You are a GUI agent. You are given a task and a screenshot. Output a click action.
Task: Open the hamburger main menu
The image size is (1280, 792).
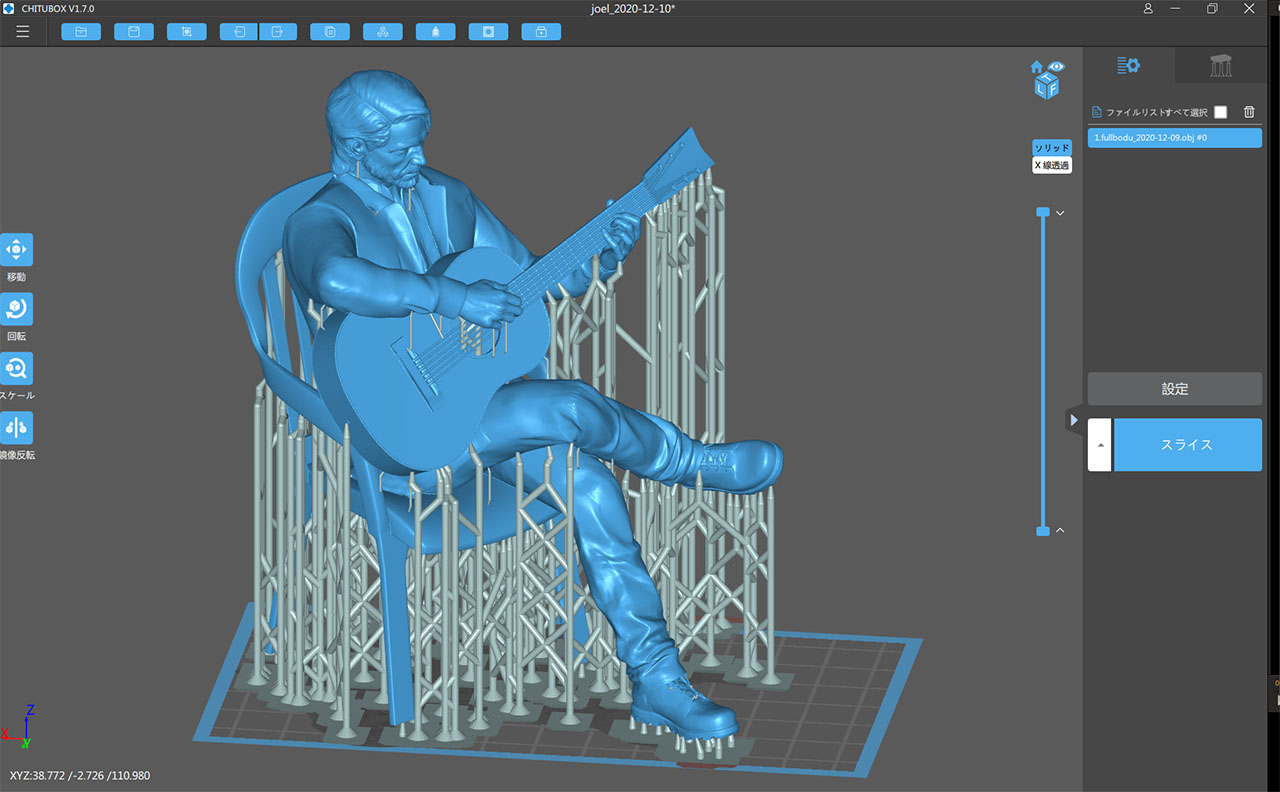coord(22,31)
